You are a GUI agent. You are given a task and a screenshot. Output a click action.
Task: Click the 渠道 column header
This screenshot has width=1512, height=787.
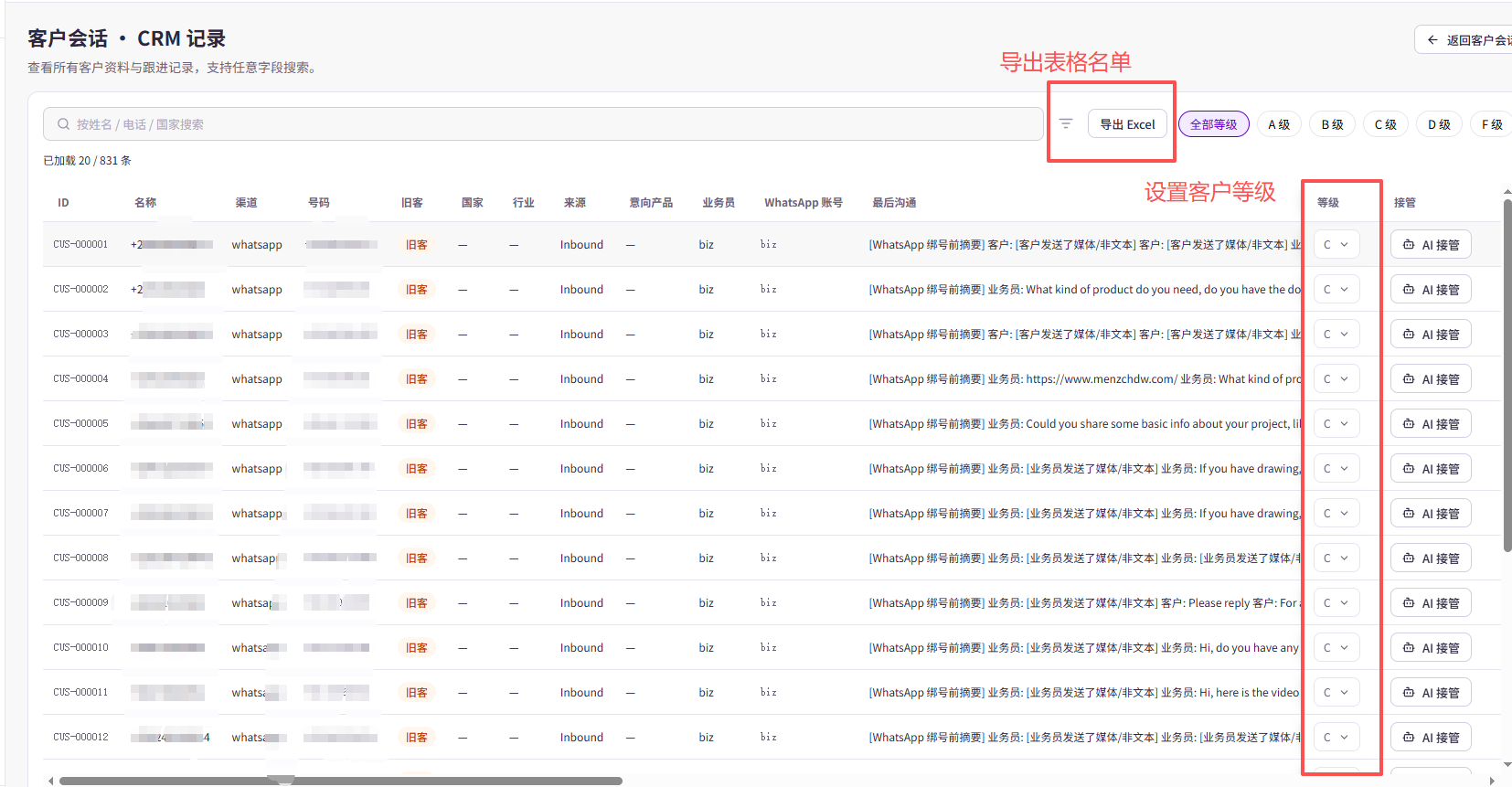[x=246, y=203]
